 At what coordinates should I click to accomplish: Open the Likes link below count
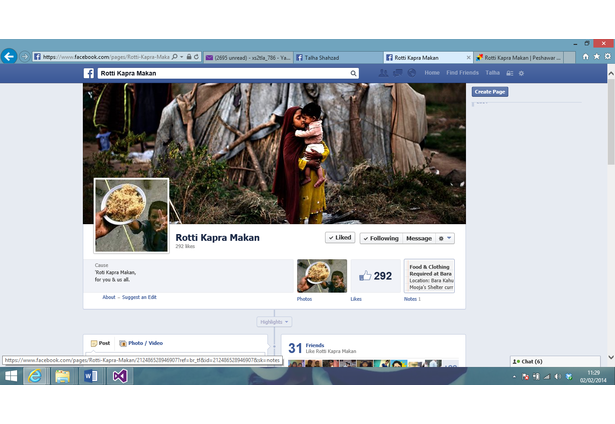click(x=356, y=299)
